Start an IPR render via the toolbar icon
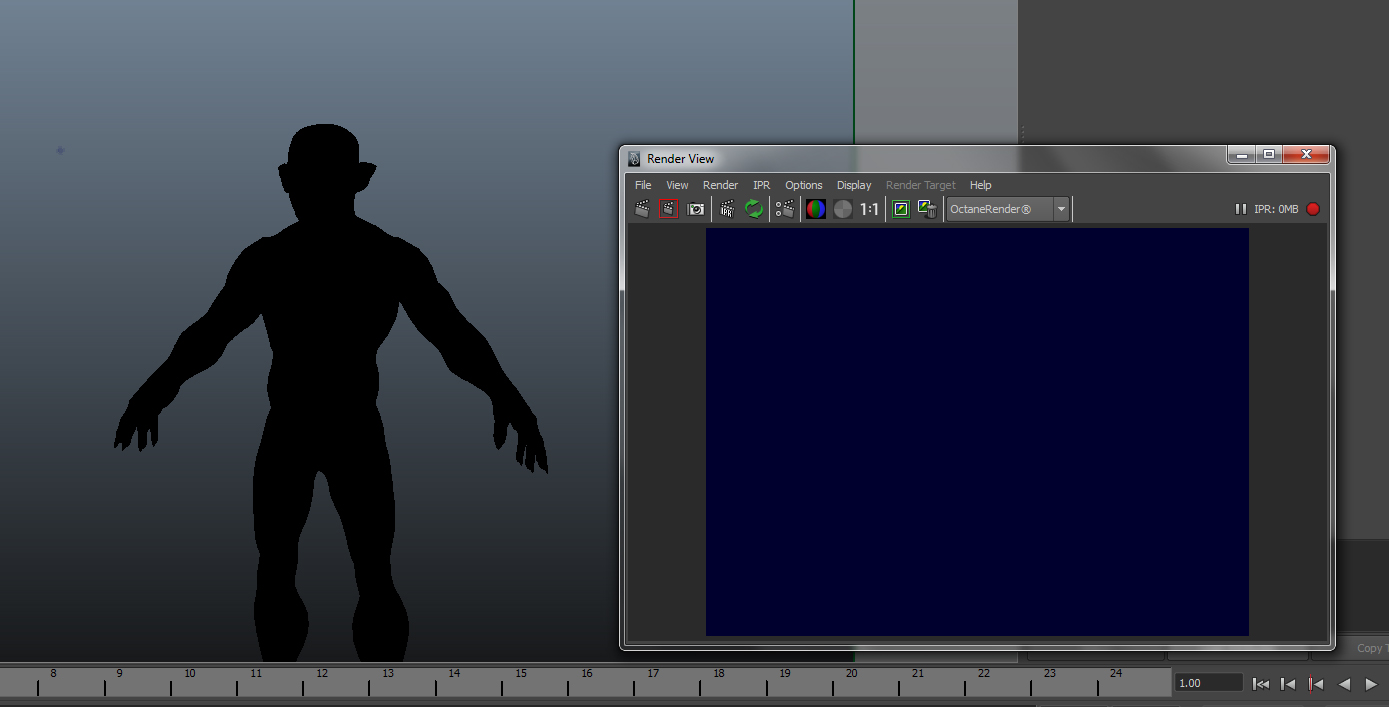The image size is (1389, 707). (727, 209)
